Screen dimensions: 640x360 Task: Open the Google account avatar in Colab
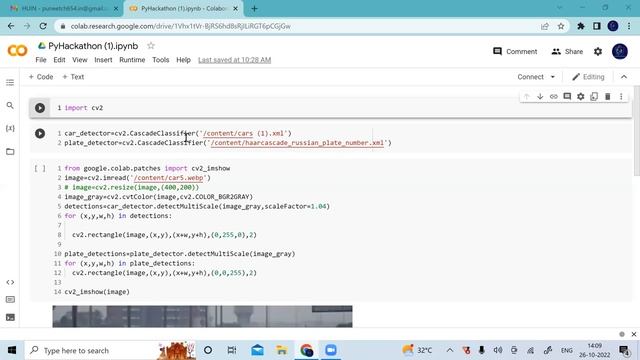pos(620,51)
